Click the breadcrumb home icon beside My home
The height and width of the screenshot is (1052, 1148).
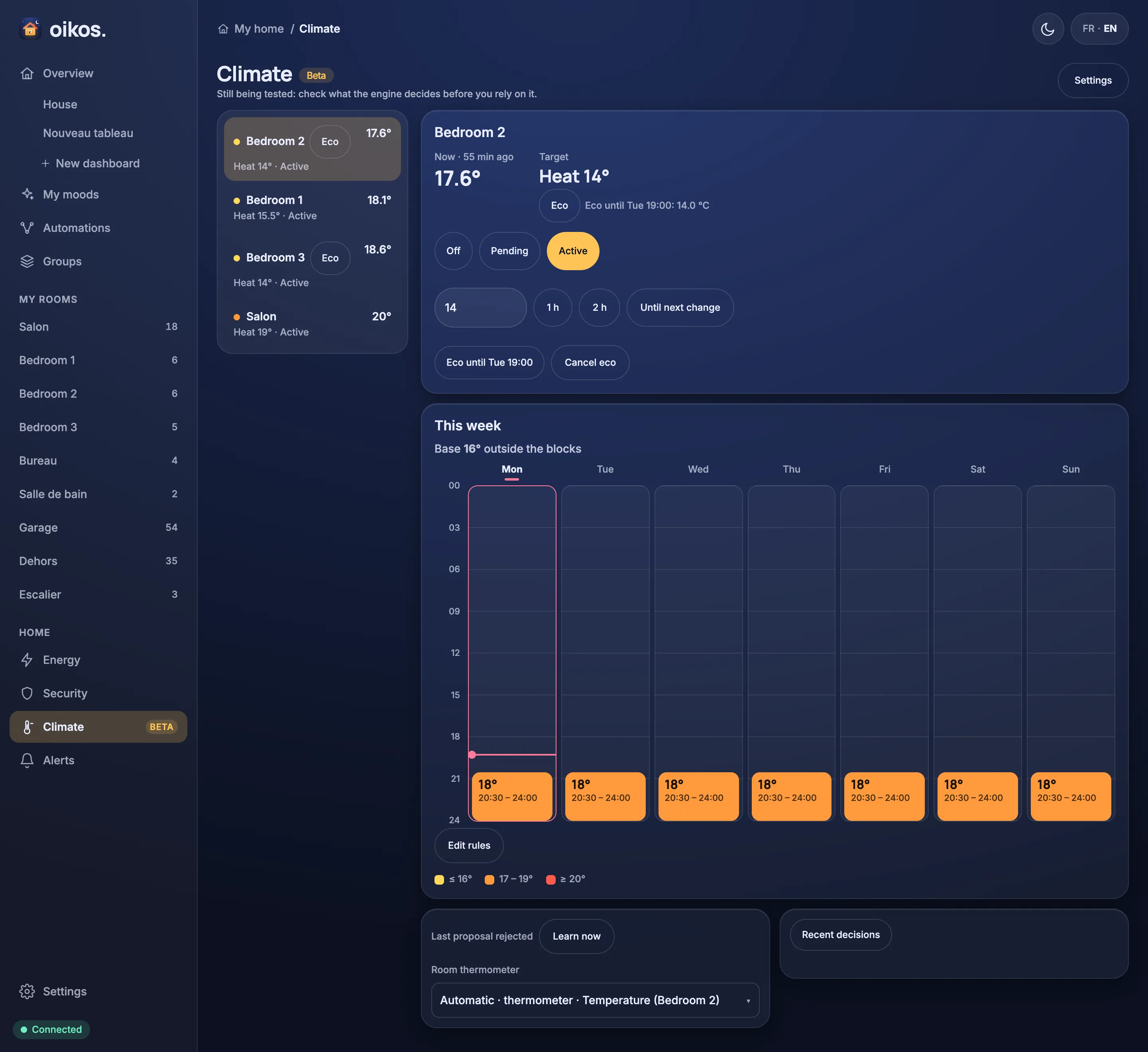(x=223, y=29)
